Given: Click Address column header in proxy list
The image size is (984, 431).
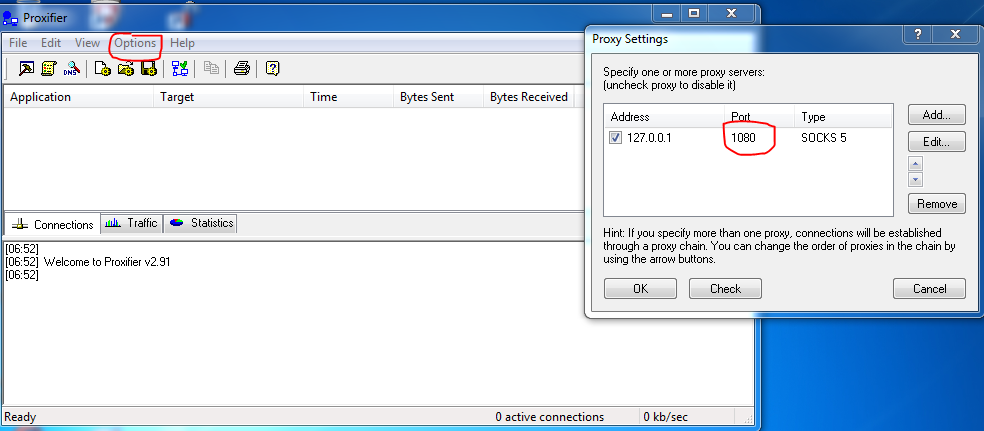Looking at the screenshot, I should tap(665, 117).
